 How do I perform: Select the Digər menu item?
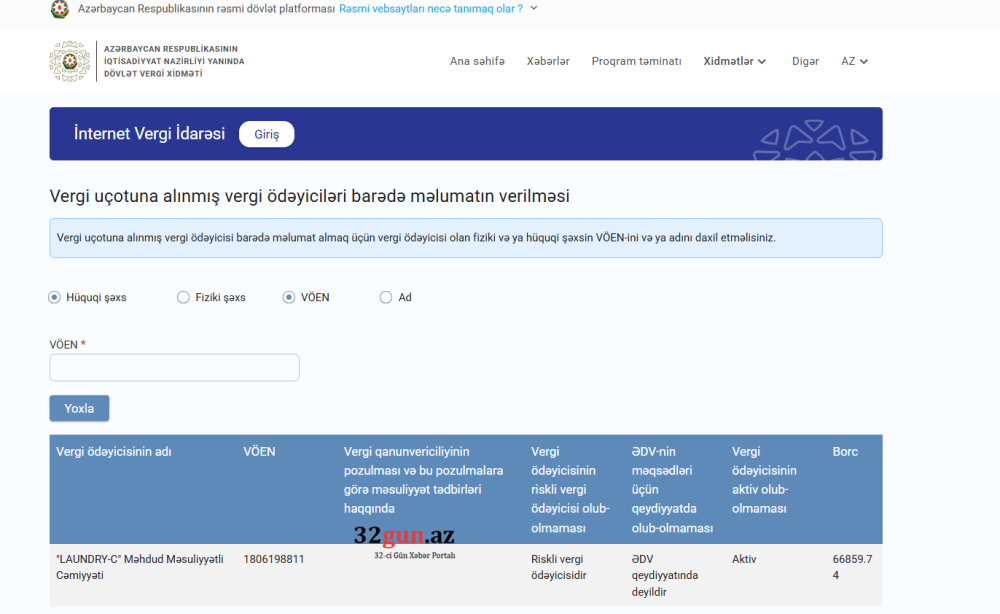click(805, 61)
